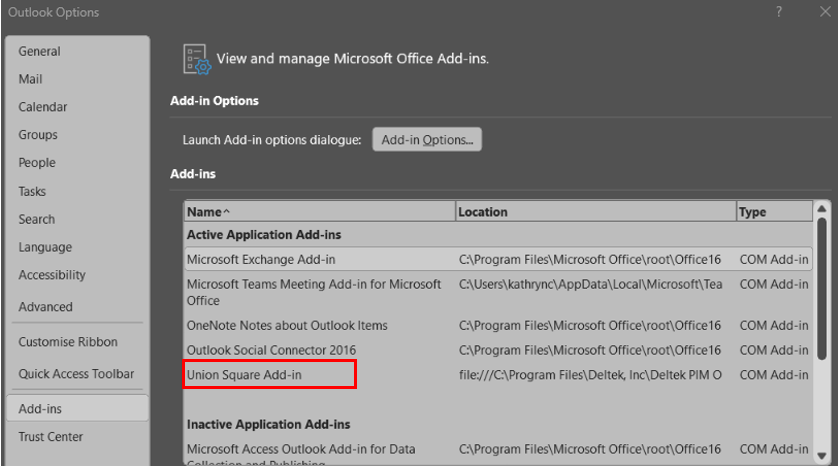Open Customise Ribbon settings
Image resolution: width=838 pixels, height=466 pixels.
point(68,341)
